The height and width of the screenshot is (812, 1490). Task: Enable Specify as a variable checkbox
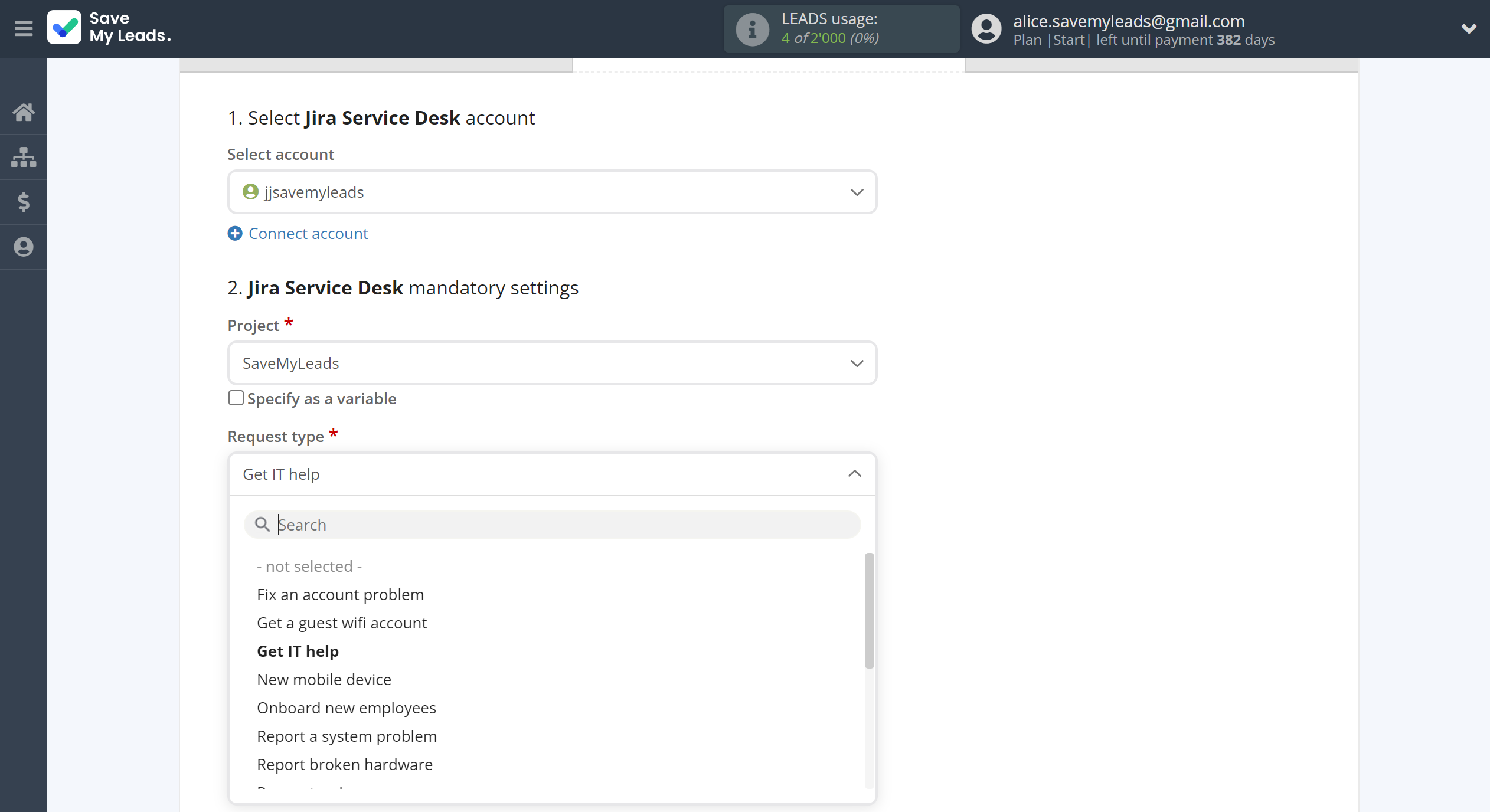click(236, 398)
